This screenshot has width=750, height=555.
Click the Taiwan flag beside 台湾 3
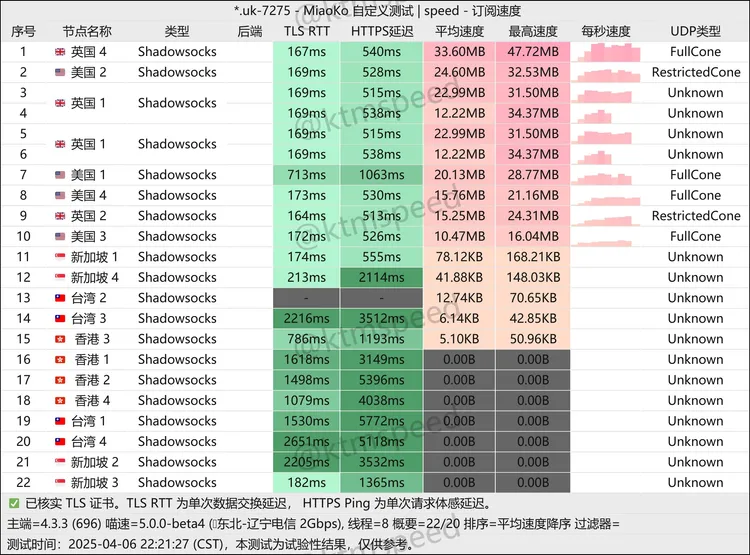coord(60,318)
